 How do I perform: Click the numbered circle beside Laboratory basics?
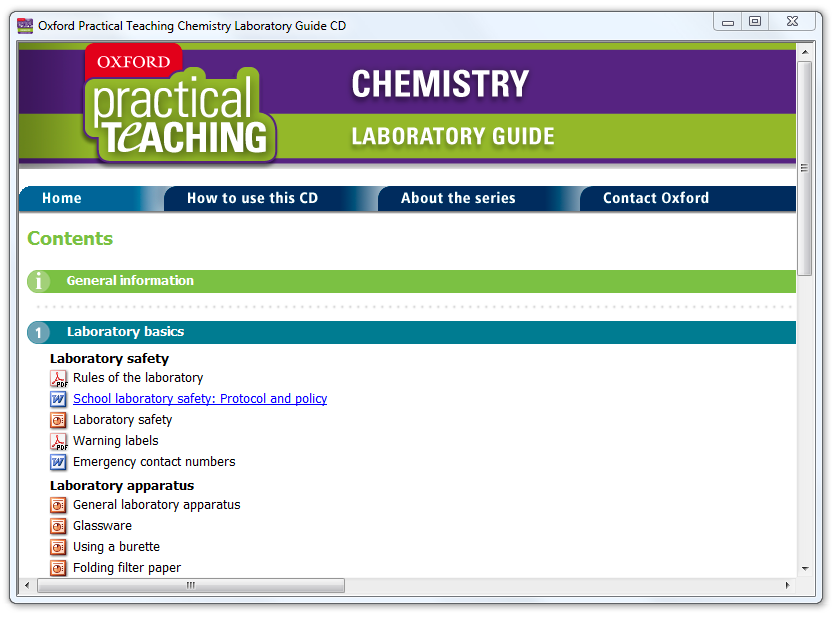click(38, 331)
